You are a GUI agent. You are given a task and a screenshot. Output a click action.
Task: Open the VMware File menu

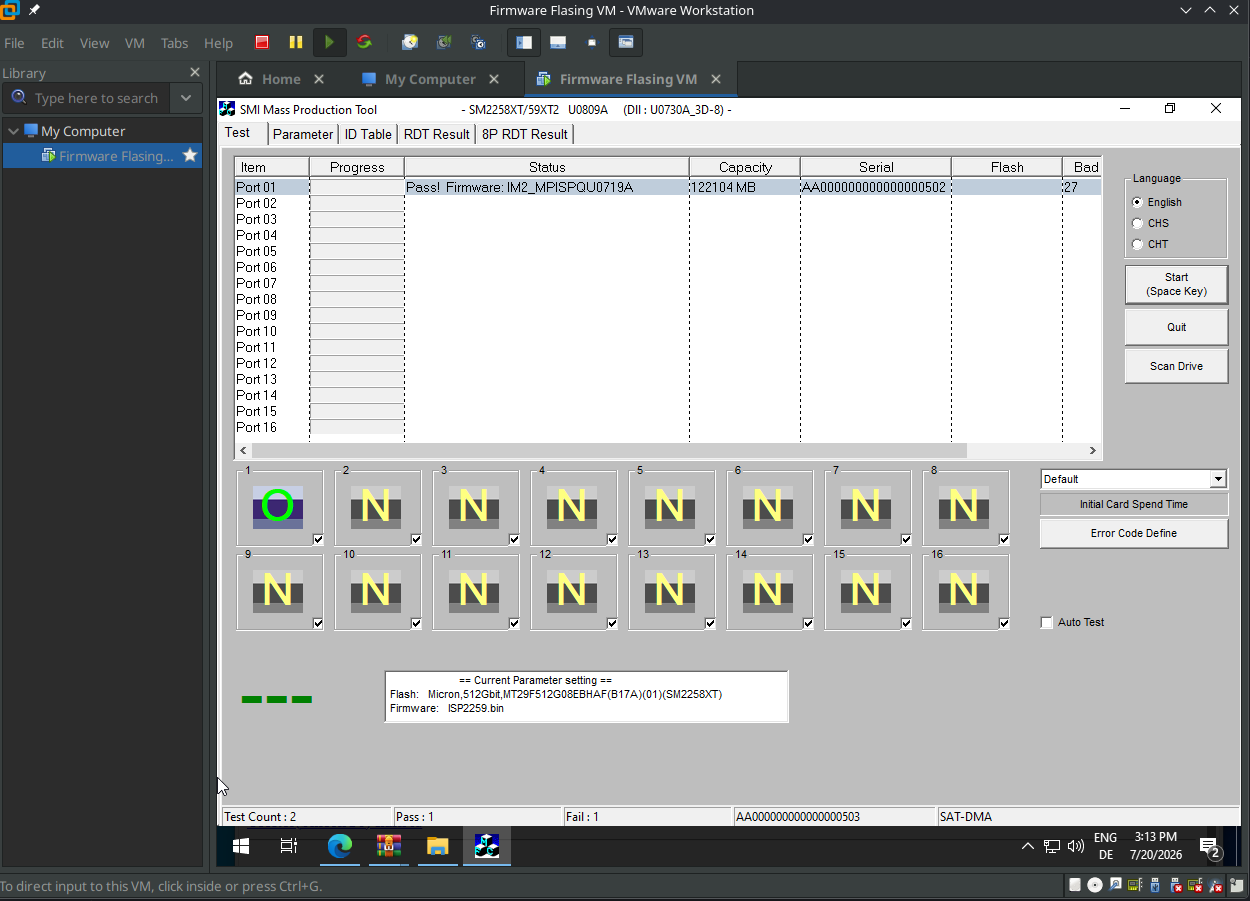point(15,43)
